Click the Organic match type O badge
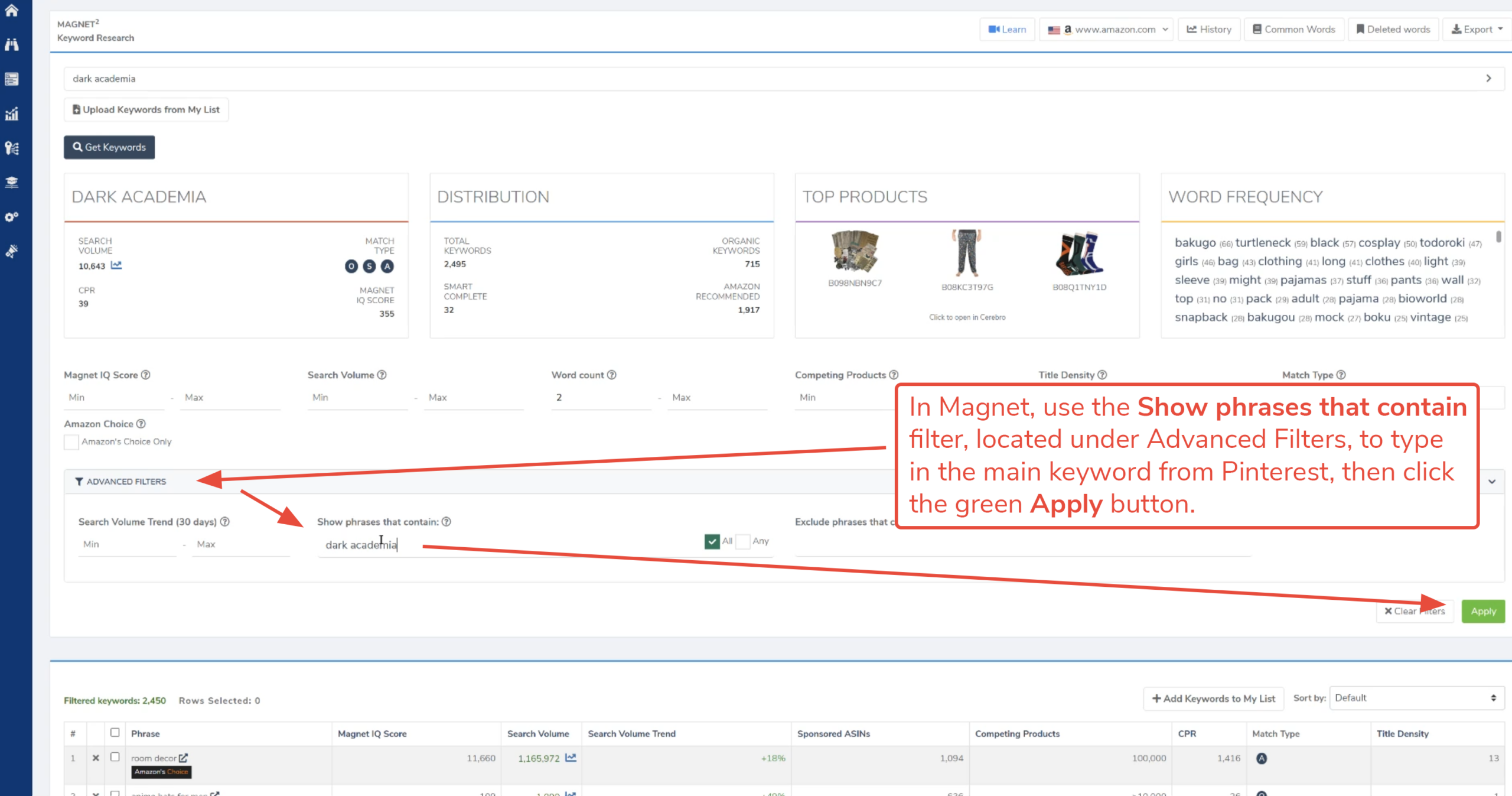 click(x=351, y=267)
